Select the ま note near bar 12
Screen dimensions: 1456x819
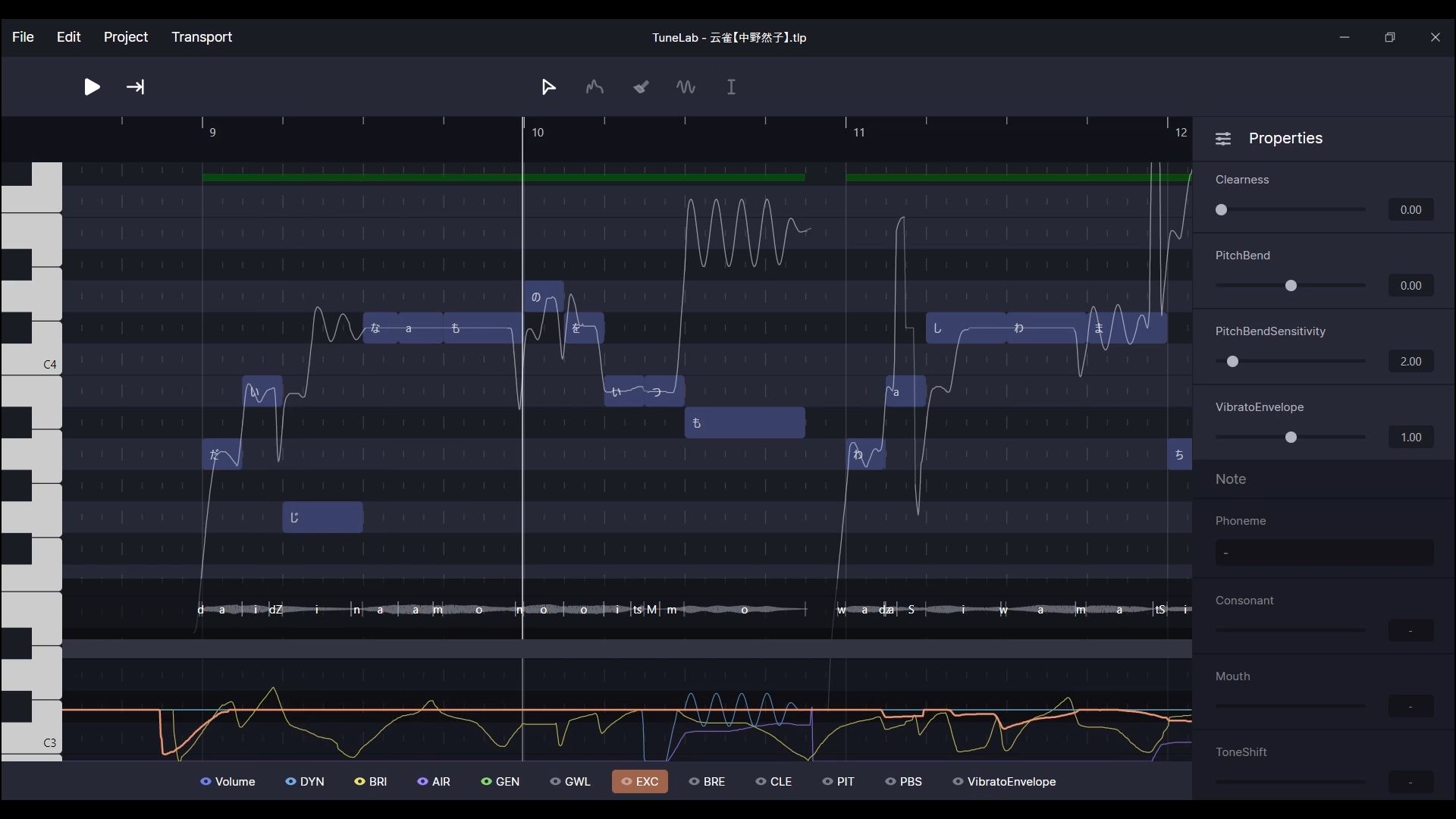coord(1127,328)
